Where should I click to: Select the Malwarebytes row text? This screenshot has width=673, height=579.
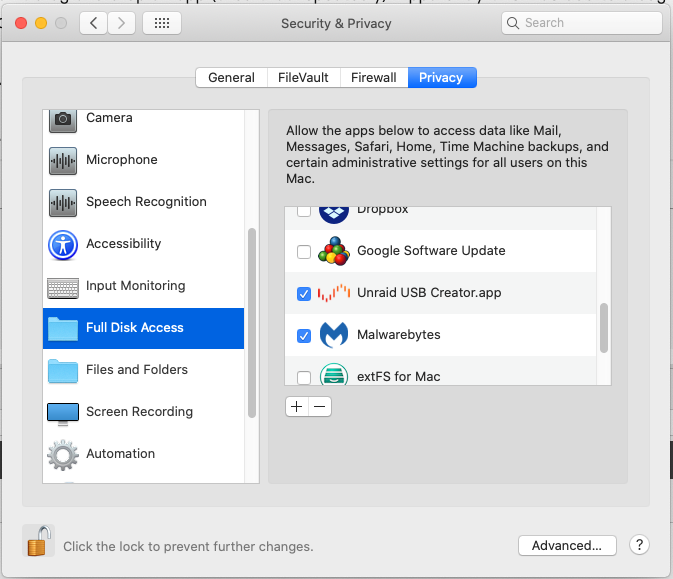[399, 335]
